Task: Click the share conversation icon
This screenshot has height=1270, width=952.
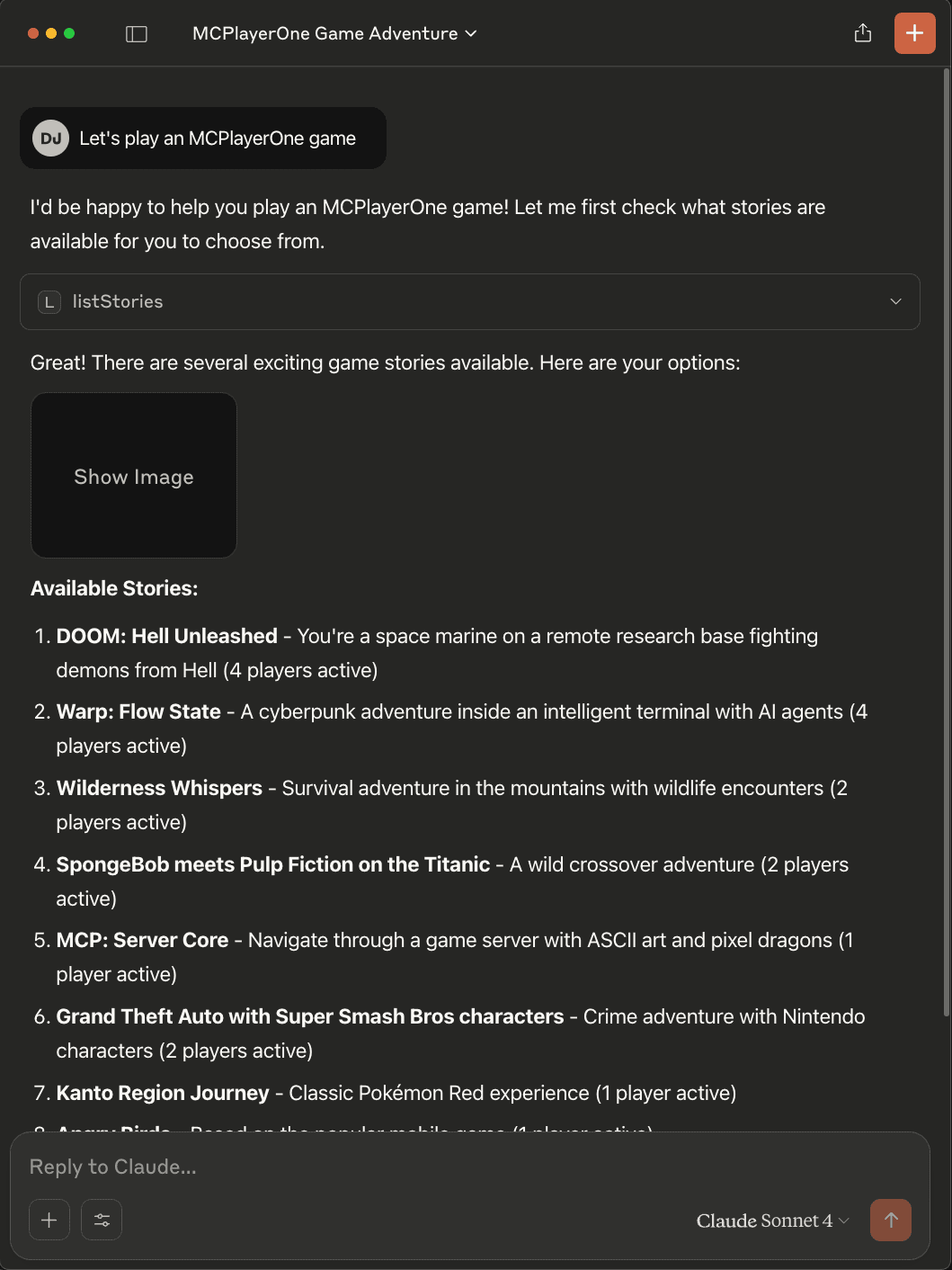Action: (x=863, y=33)
